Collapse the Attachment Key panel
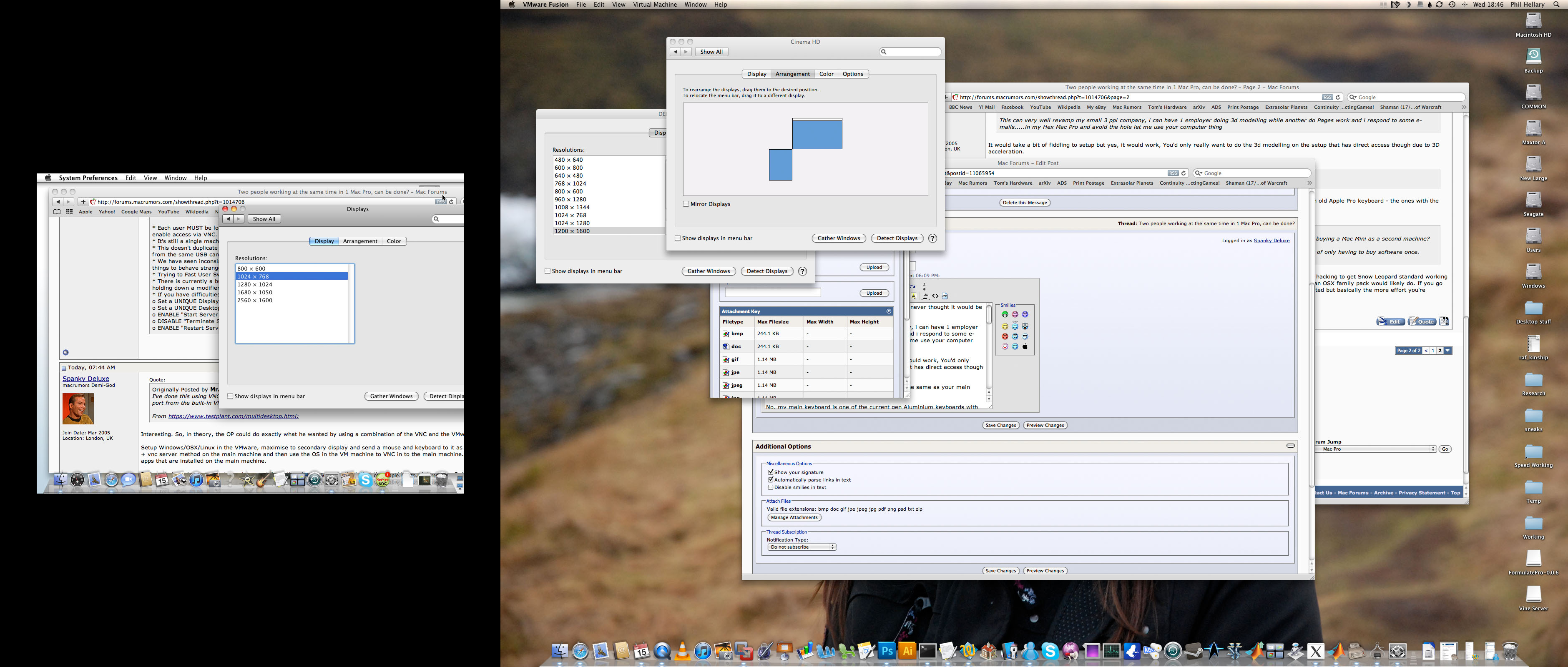The height and width of the screenshot is (667, 1568). (889, 311)
